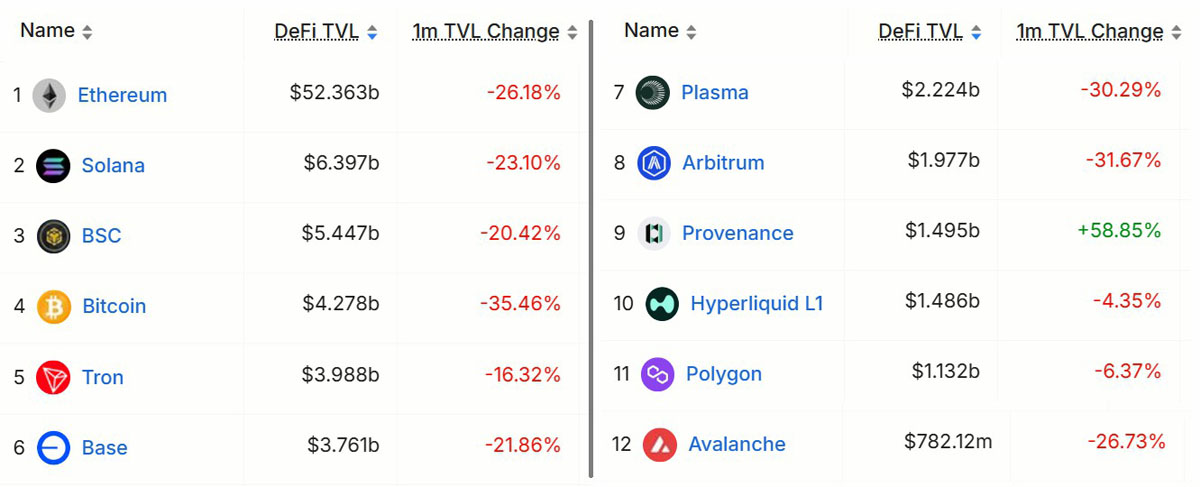Click the Bitcoin logo icon
Image resolution: width=1200 pixels, height=487 pixels.
(x=54, y=306)
